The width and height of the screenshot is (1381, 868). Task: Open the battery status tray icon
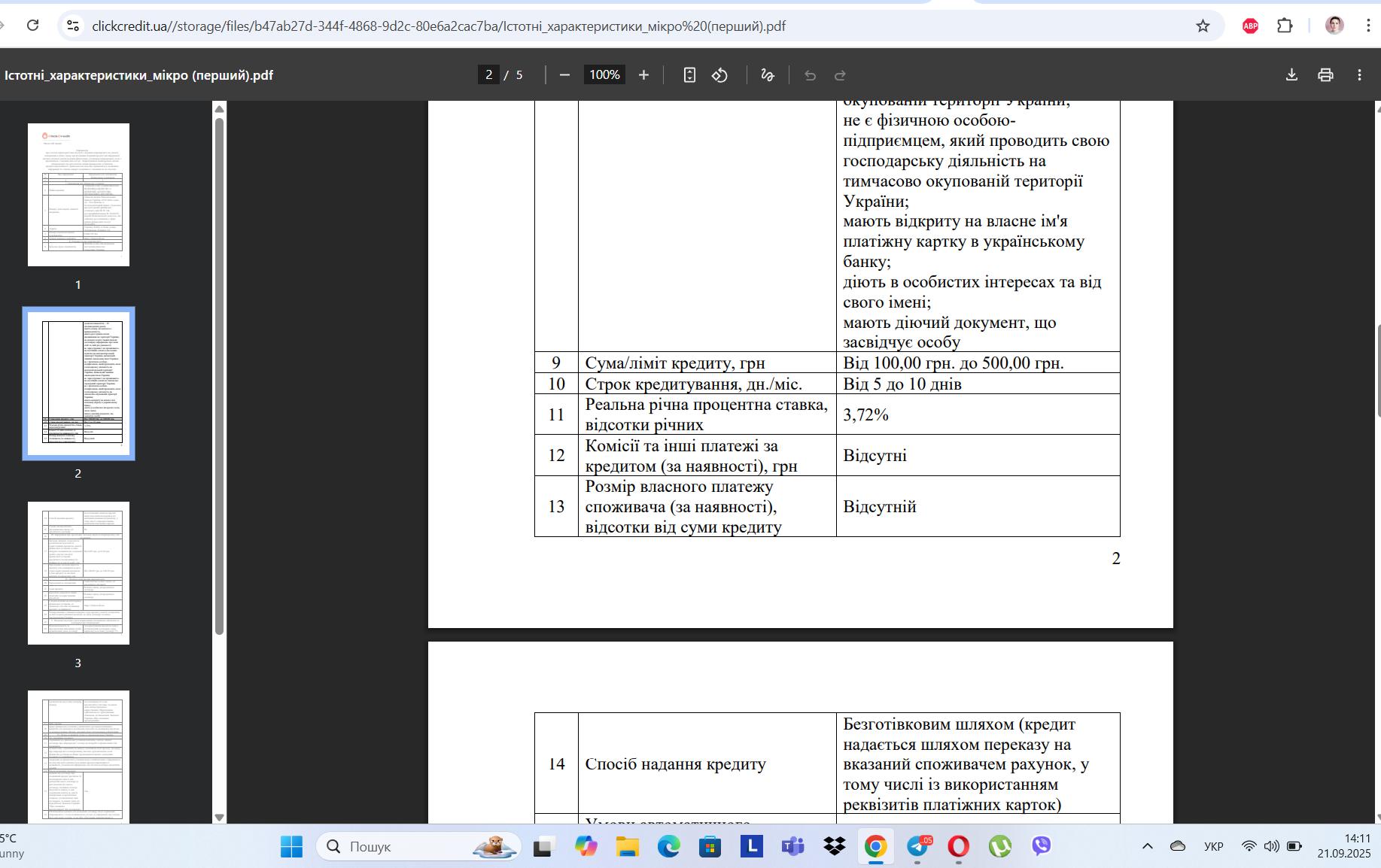(x=1294, y=846)
